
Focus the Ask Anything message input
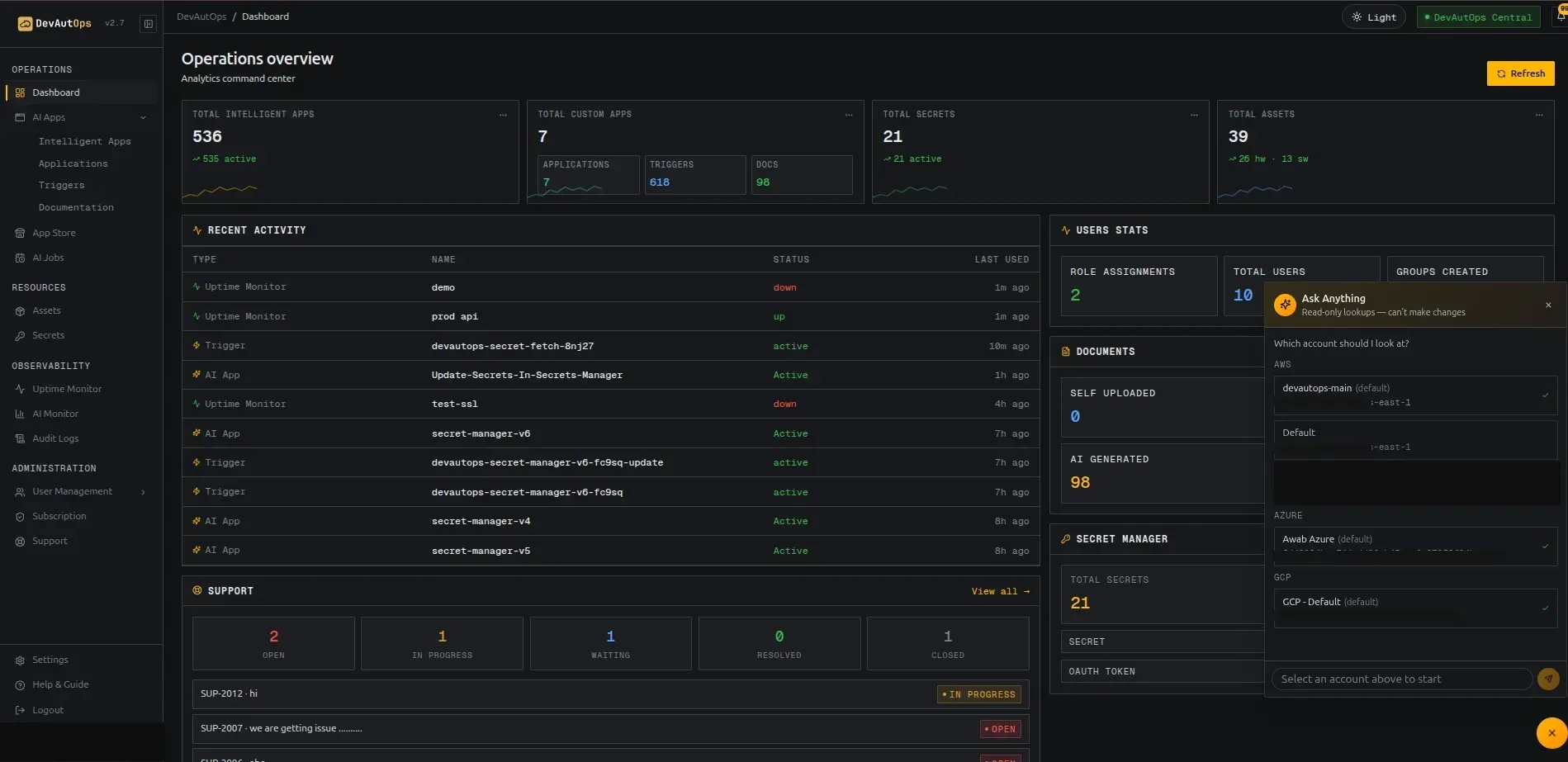(x=1402, y=679)
